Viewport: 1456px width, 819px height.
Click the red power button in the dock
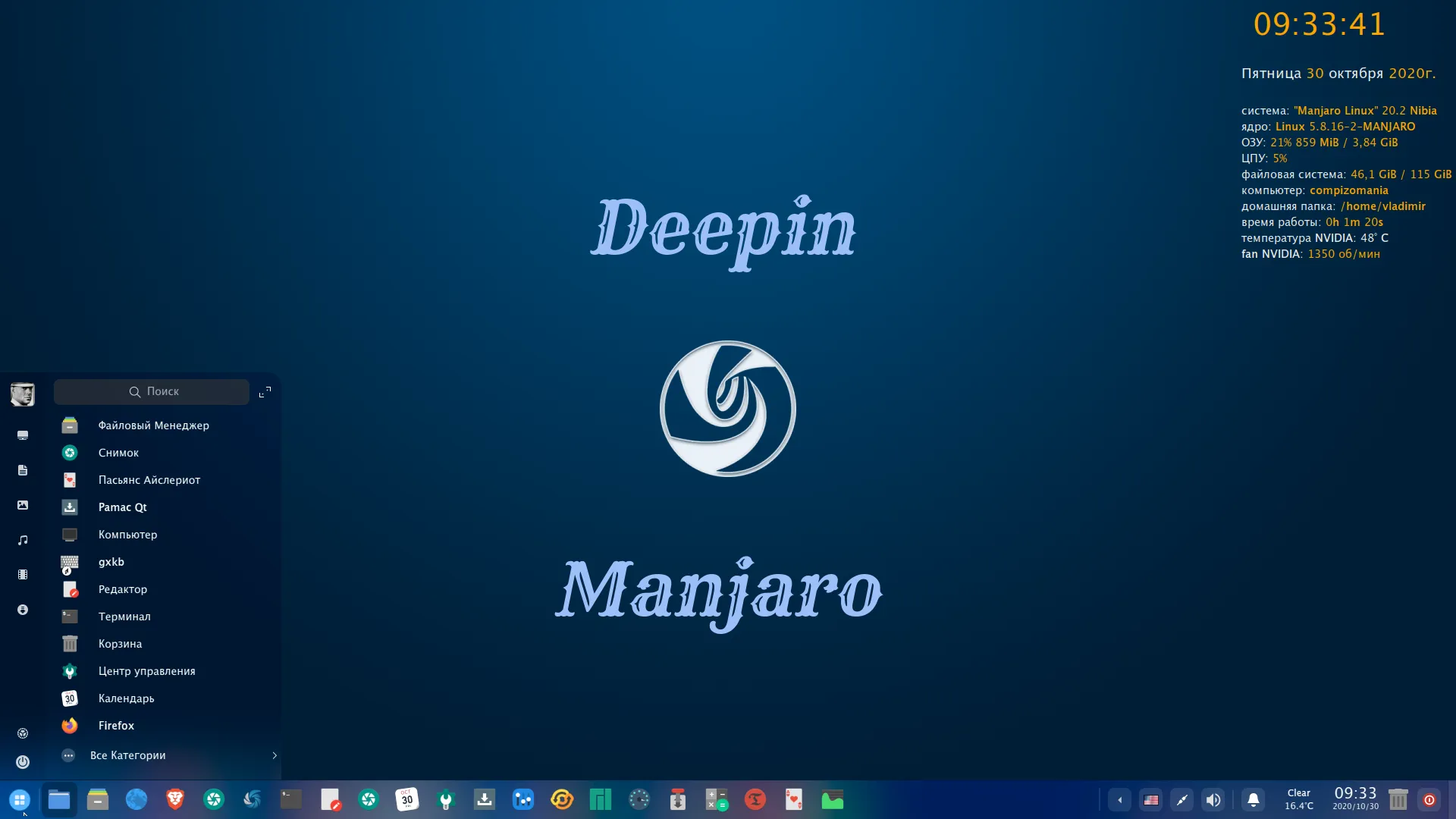(1429, 799)
